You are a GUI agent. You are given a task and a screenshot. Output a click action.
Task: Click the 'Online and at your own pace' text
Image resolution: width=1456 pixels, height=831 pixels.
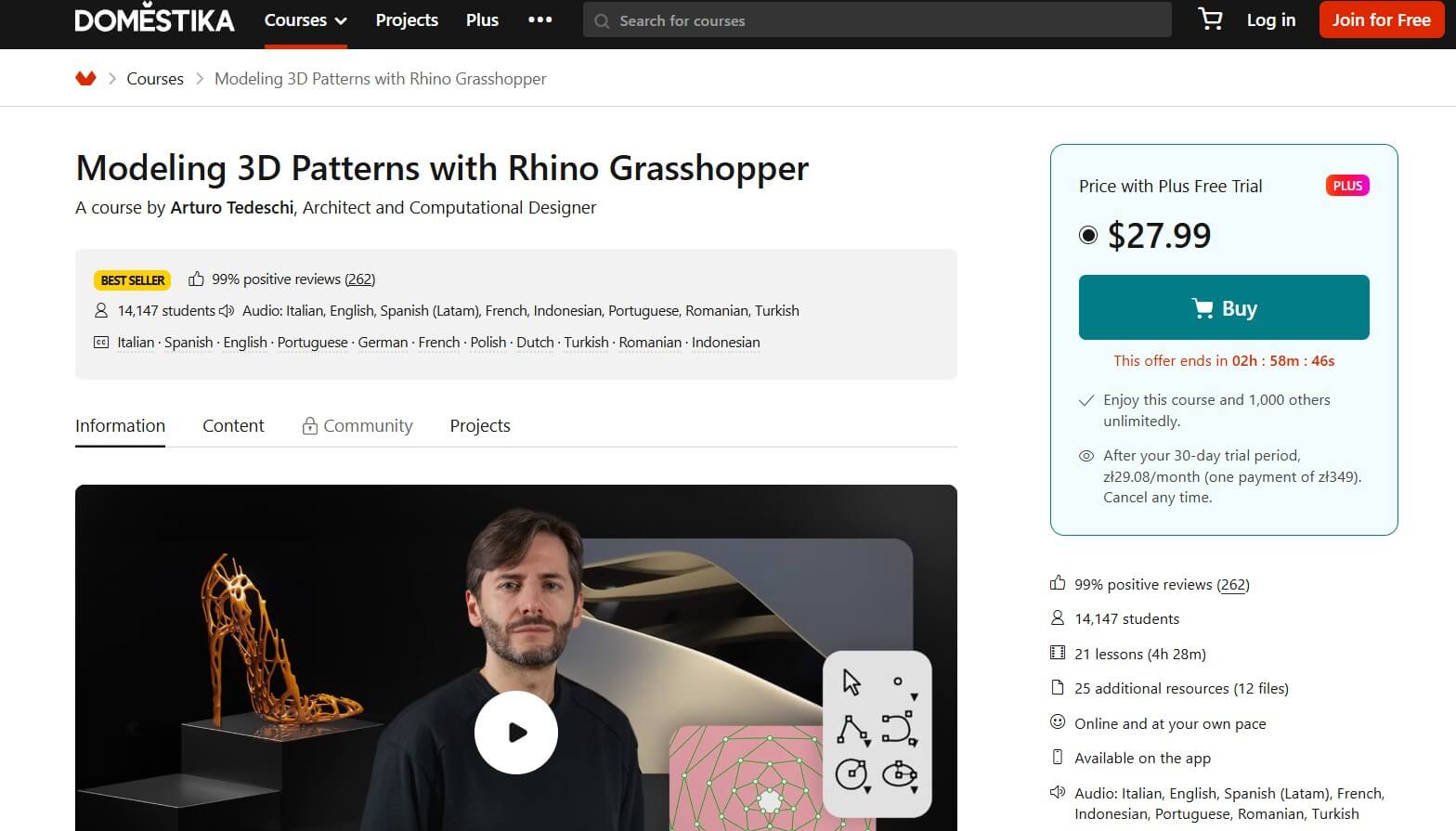tap(1170, 723)
